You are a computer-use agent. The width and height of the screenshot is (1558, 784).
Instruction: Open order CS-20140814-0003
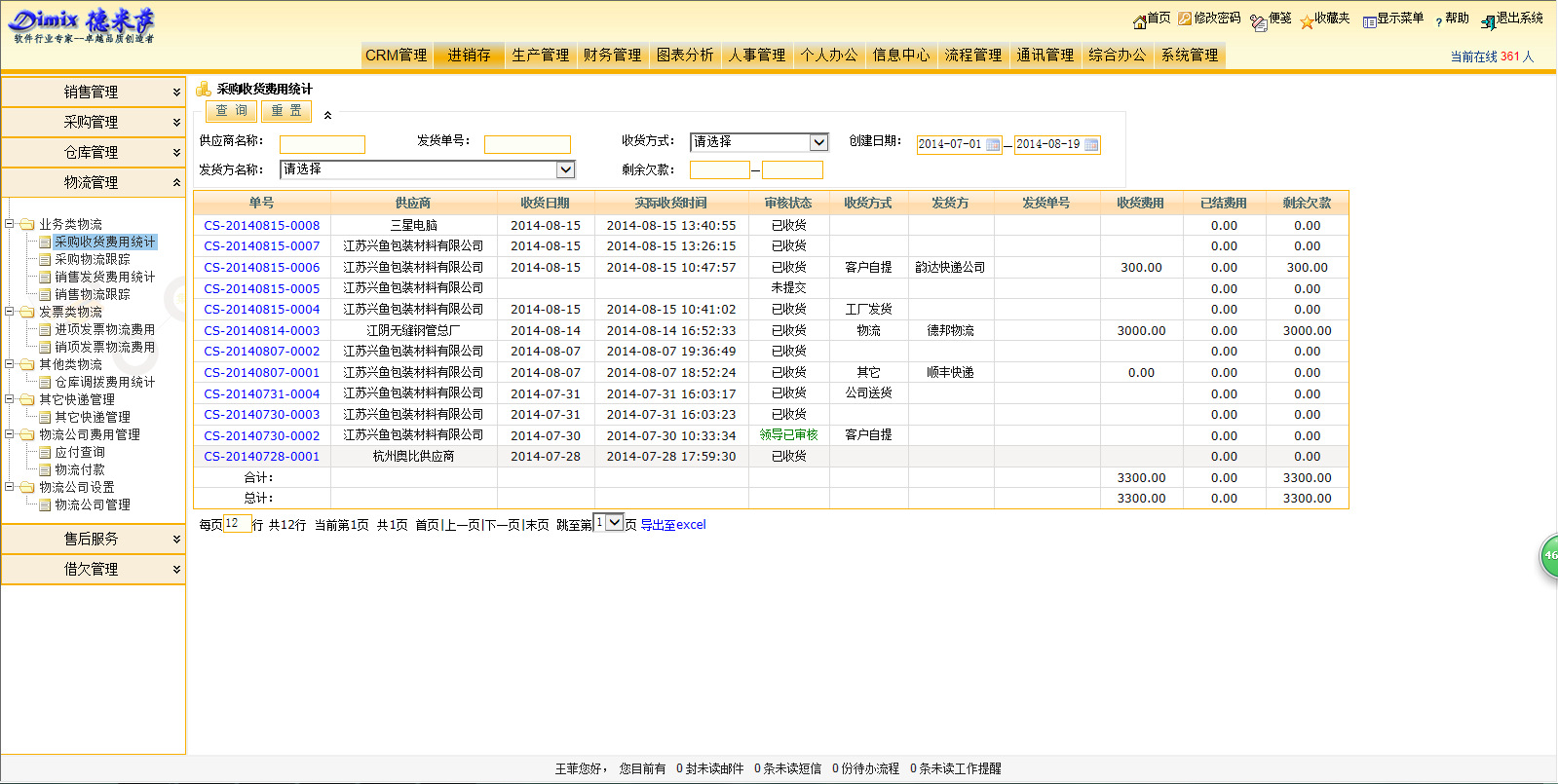pyautogui.click(x=262, y=330)
